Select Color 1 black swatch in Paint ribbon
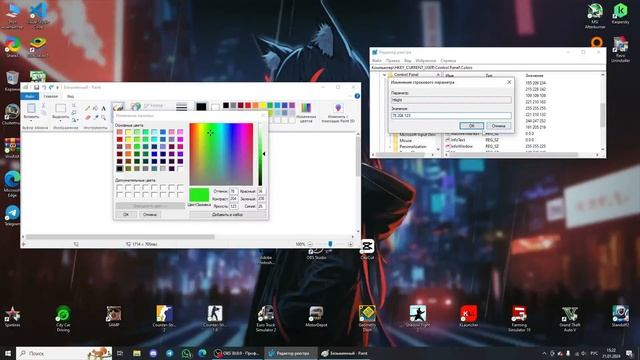The width and height of the screenshot is (640, 360). pyautogui.click(x=201, y=107)
